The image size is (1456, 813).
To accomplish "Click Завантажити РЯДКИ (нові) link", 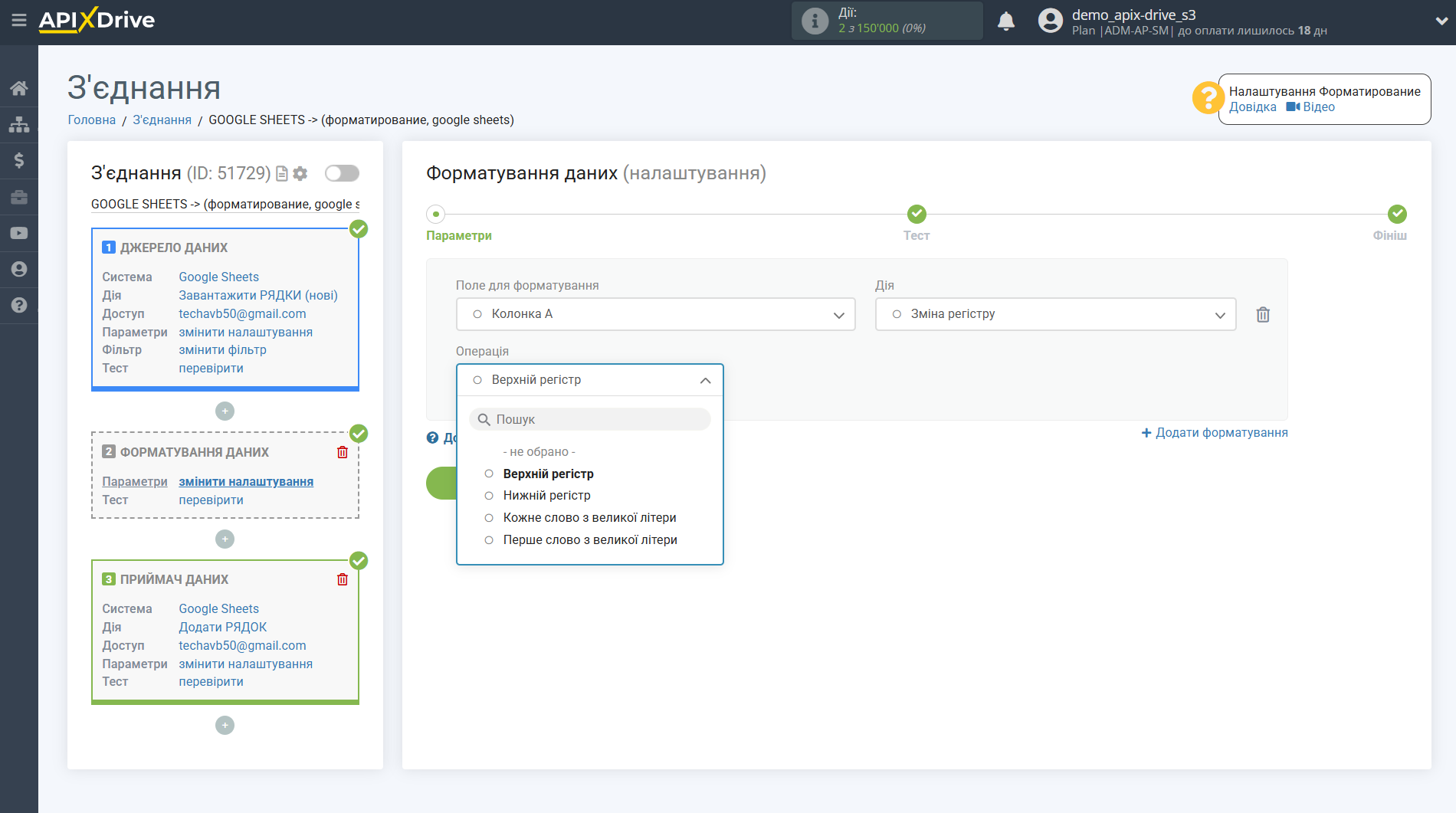I will pyautogui.click(x=258, y=296).
